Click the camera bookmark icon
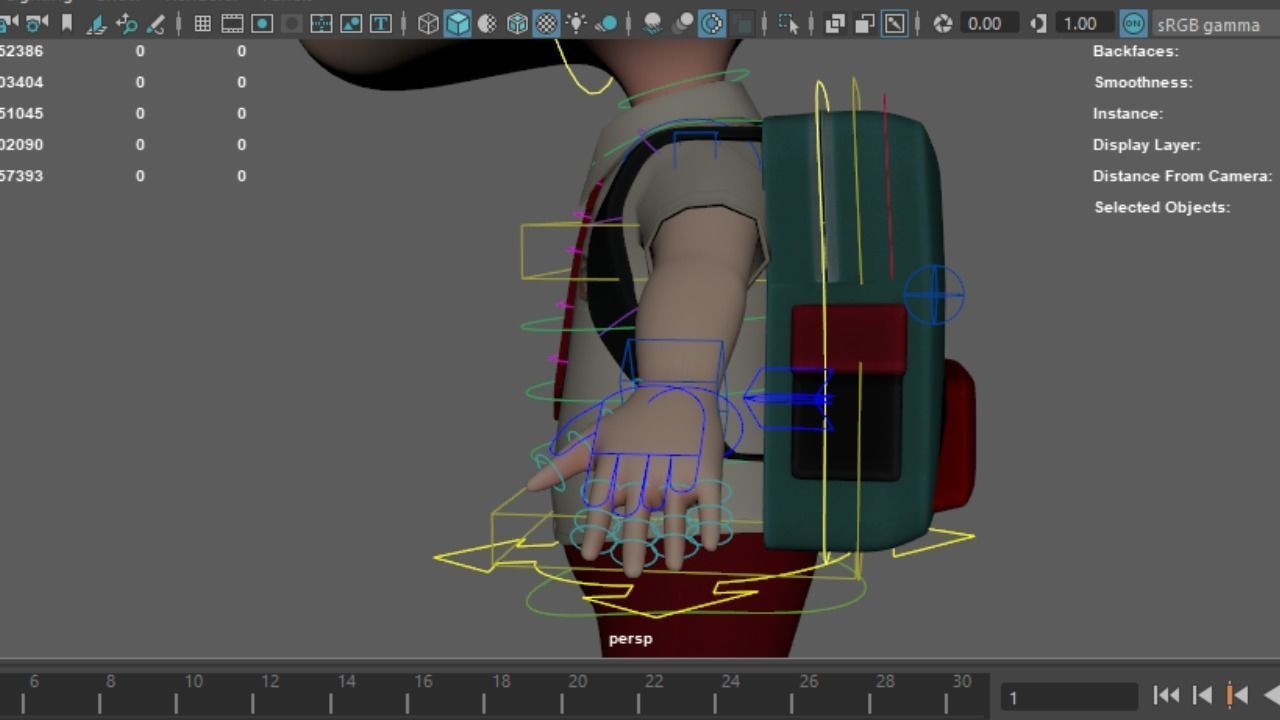 pos(67,23)
